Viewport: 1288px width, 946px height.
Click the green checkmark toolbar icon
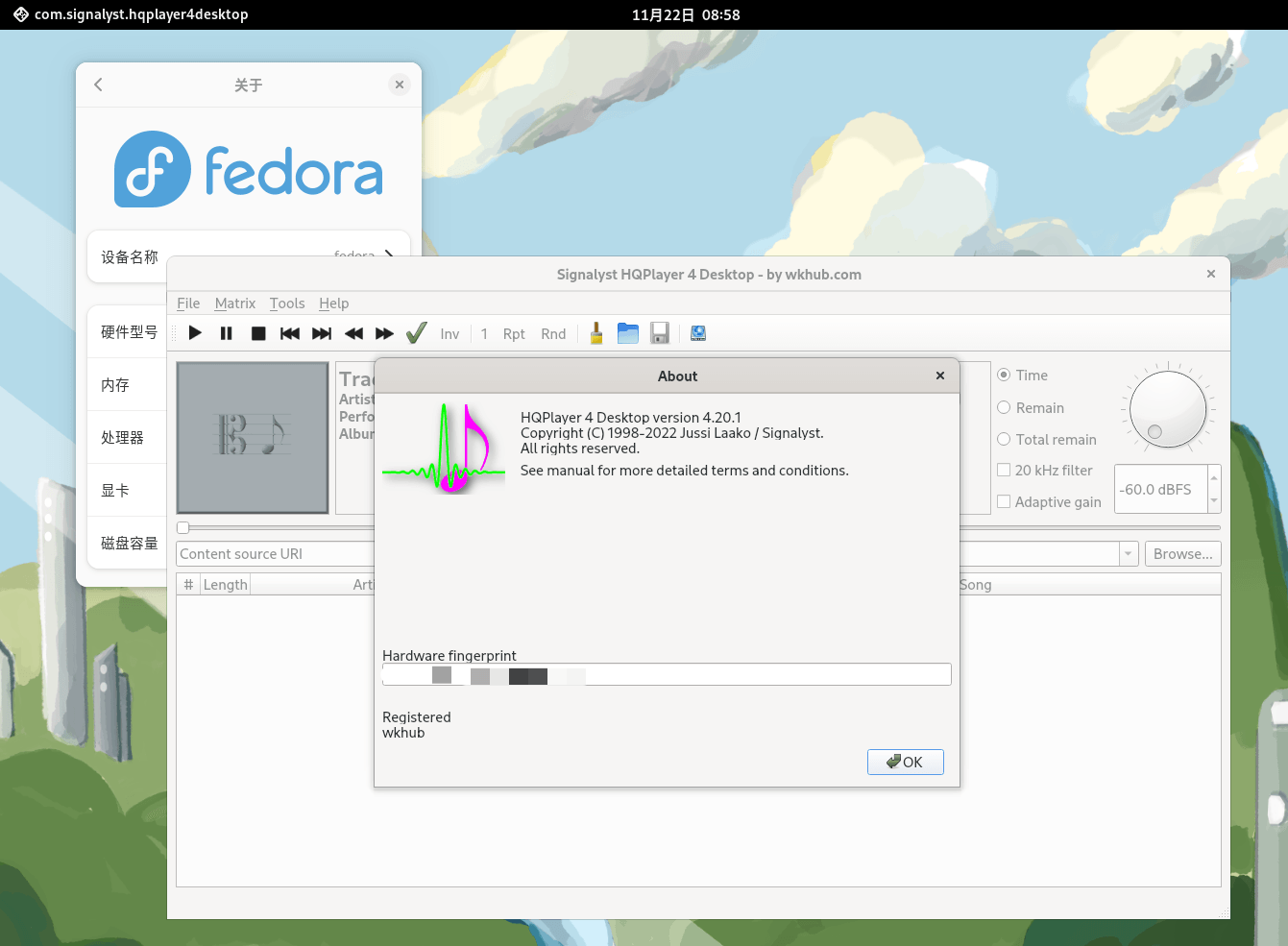[x=417, y=333]
